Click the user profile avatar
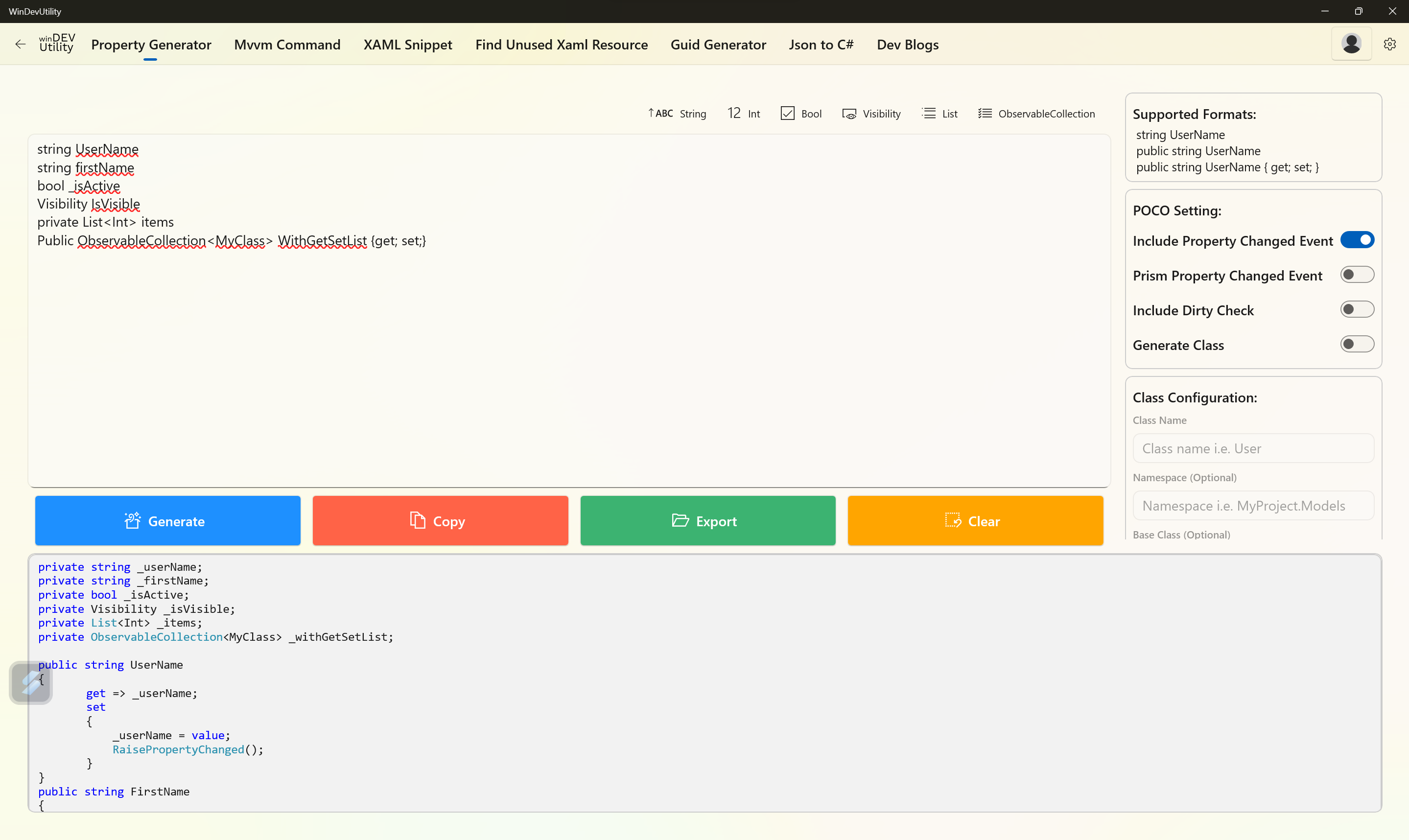1409x840 pixels. click(x=1351, y=44)
